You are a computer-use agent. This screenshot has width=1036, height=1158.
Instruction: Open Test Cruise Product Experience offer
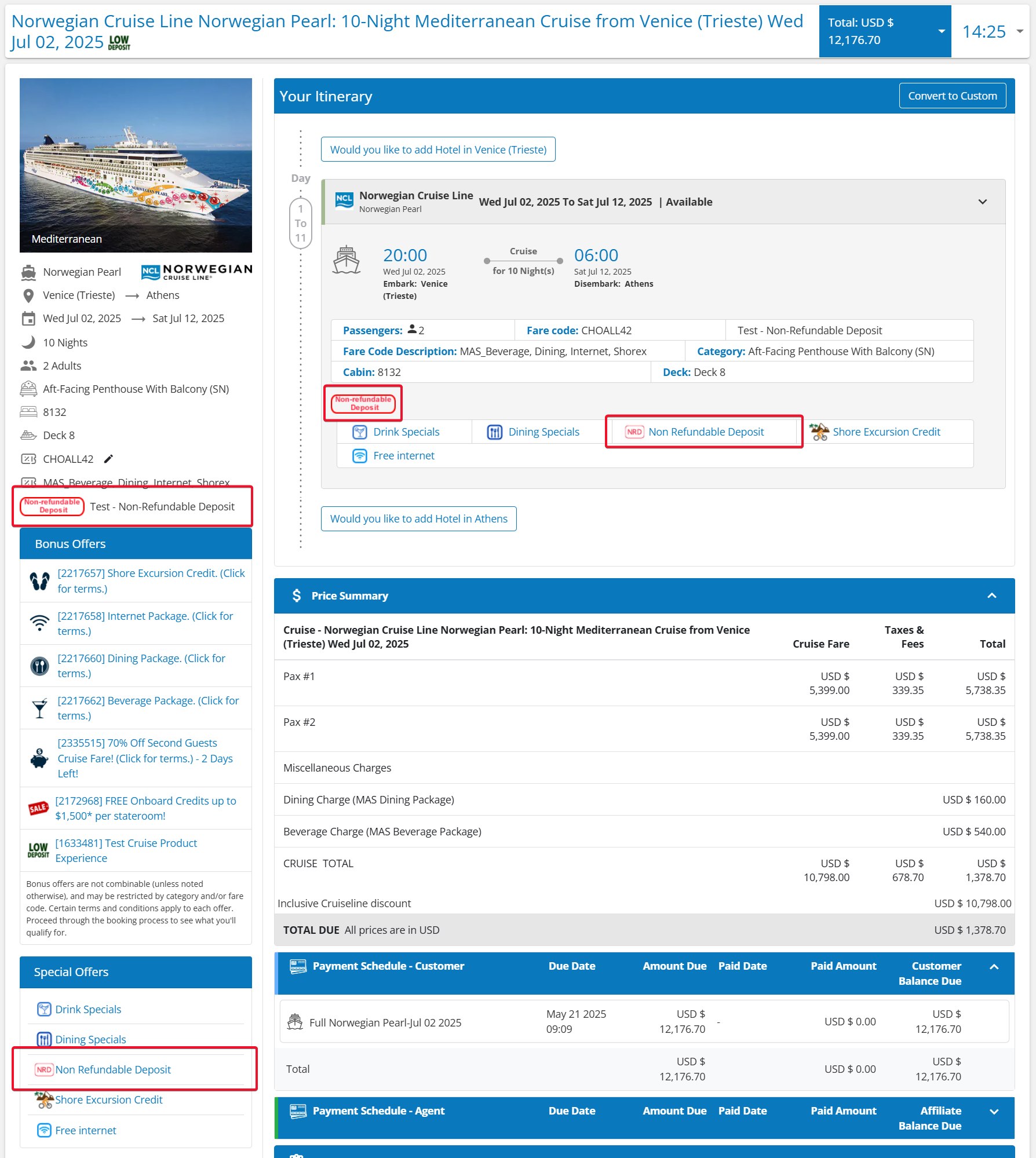(126, 850)
